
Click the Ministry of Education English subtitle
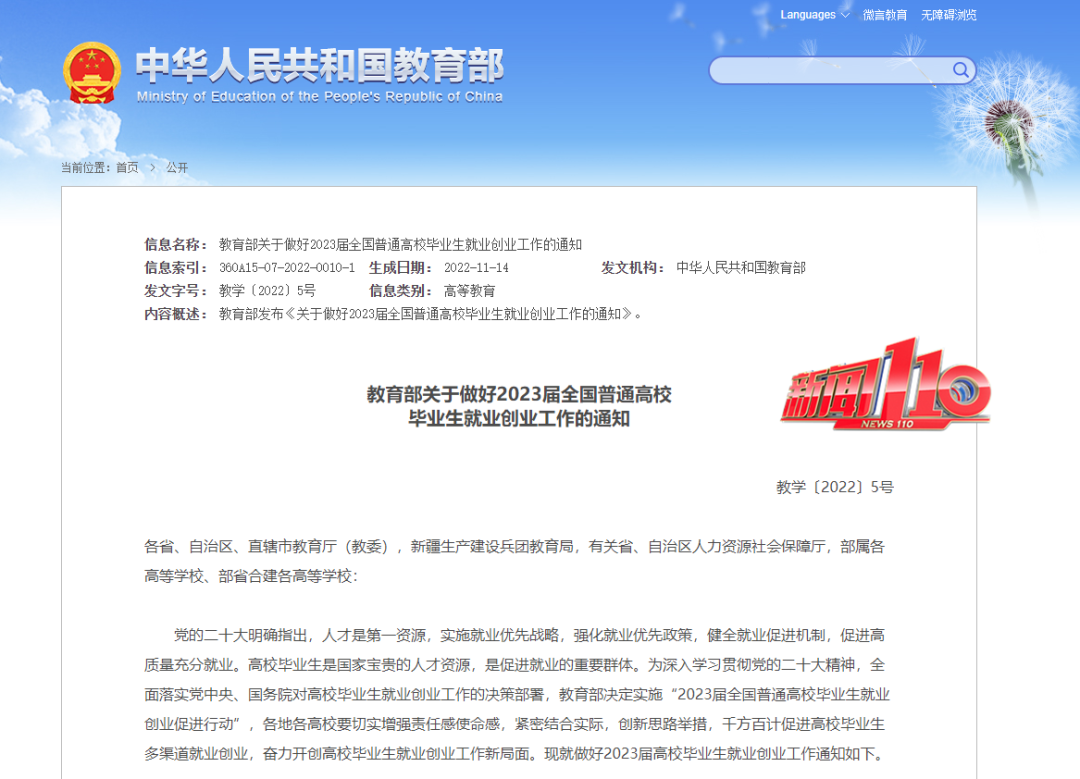click(320, 96)
